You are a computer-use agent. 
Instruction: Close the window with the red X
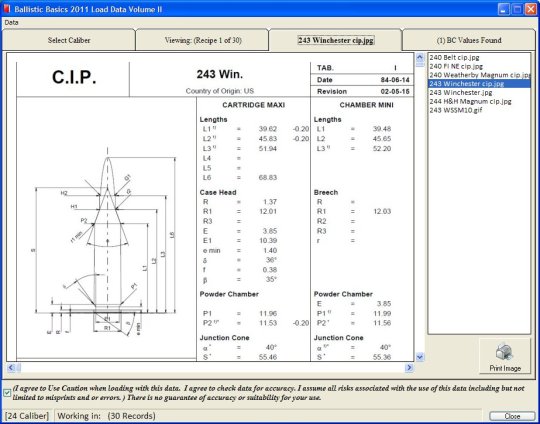[x=530, y=9]
